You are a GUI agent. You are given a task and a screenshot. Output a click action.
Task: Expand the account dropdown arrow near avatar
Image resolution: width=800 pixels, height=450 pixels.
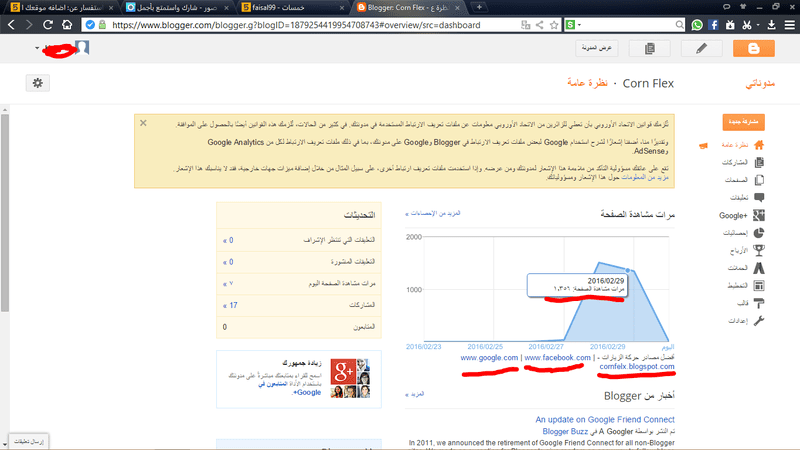pyautogui.click(x=37, y=48)
